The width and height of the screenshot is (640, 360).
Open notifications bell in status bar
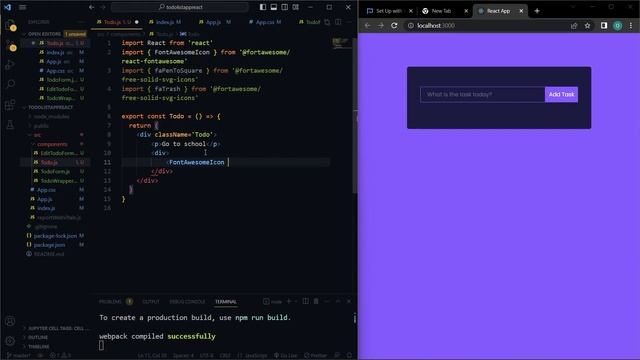349,356
